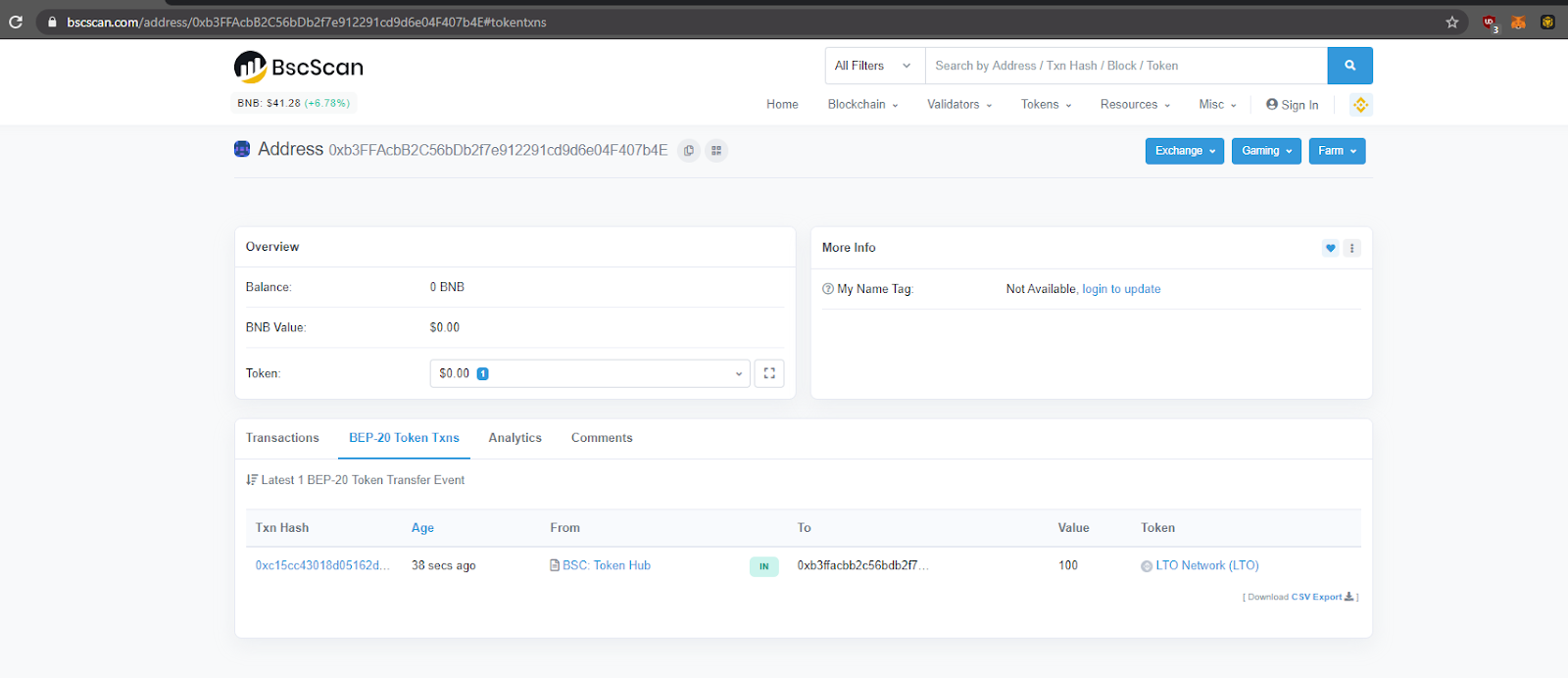
Task: Click the BscScan logo
Action: [299, 67]
